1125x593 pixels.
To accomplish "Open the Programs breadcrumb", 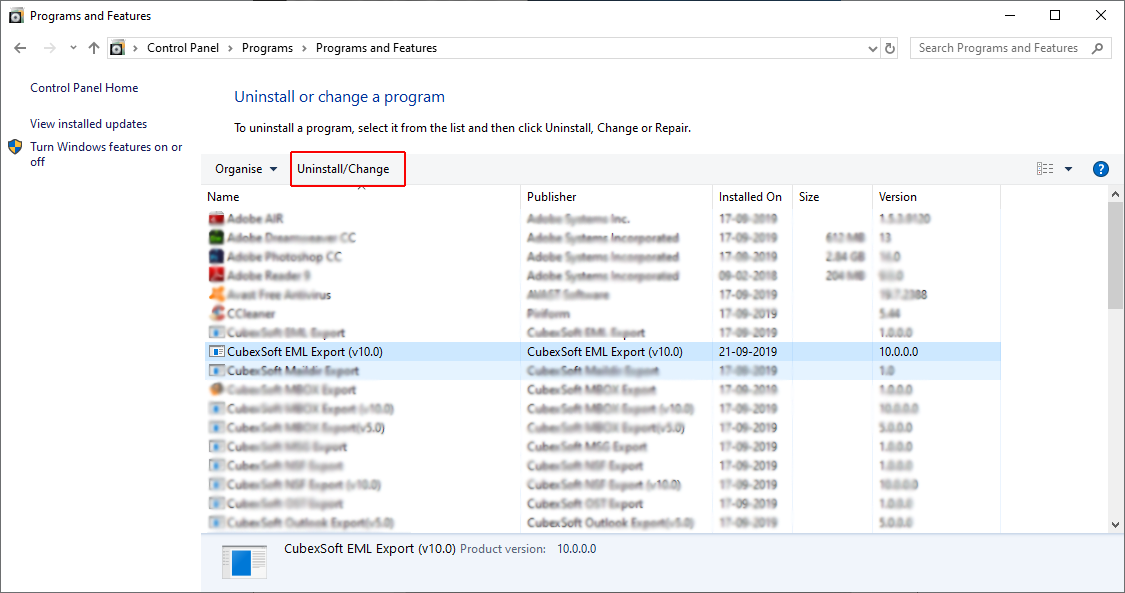I will 267,48.
